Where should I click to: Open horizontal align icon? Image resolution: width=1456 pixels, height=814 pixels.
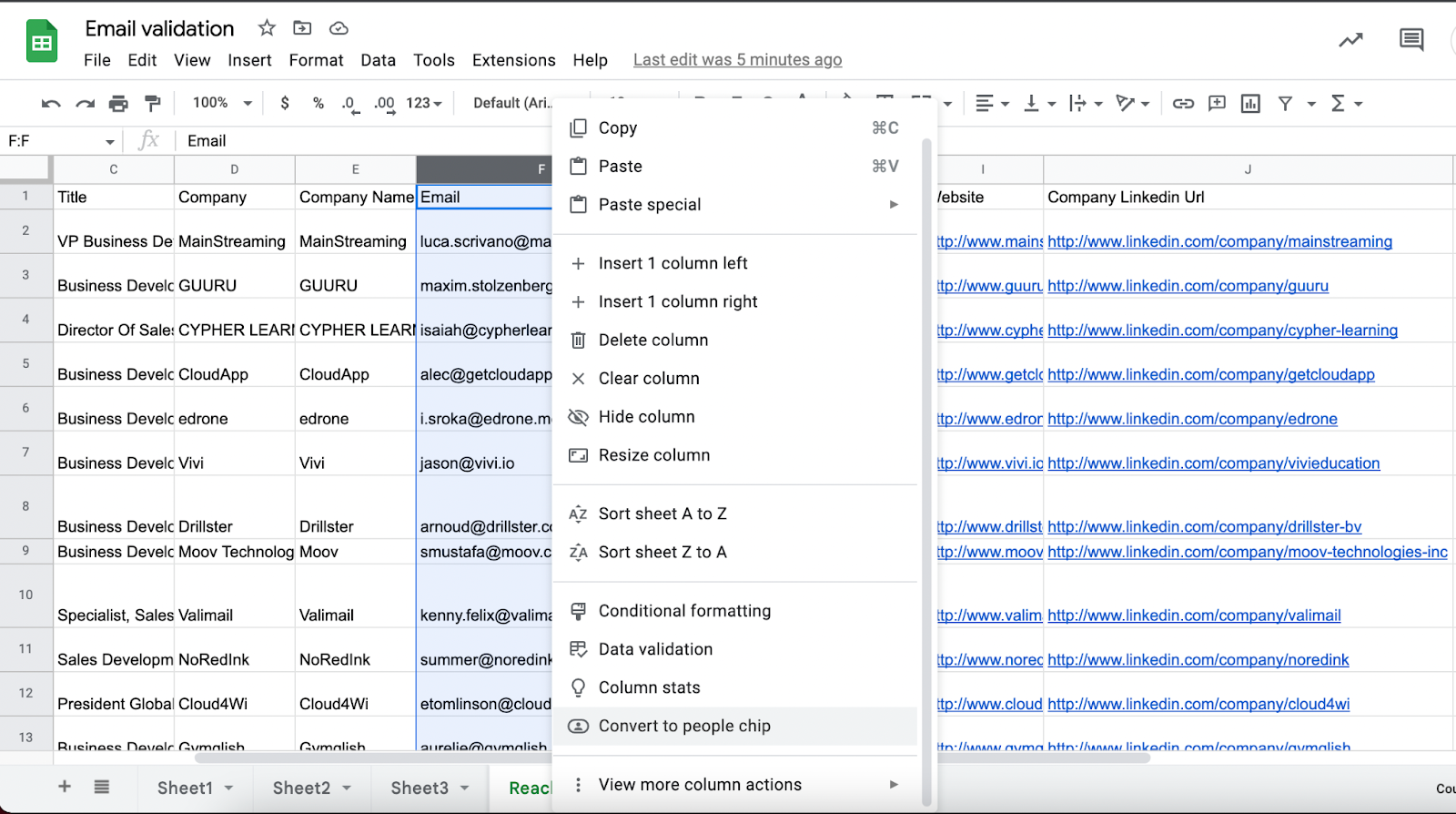pyautogui.click(x=984, y=104)
